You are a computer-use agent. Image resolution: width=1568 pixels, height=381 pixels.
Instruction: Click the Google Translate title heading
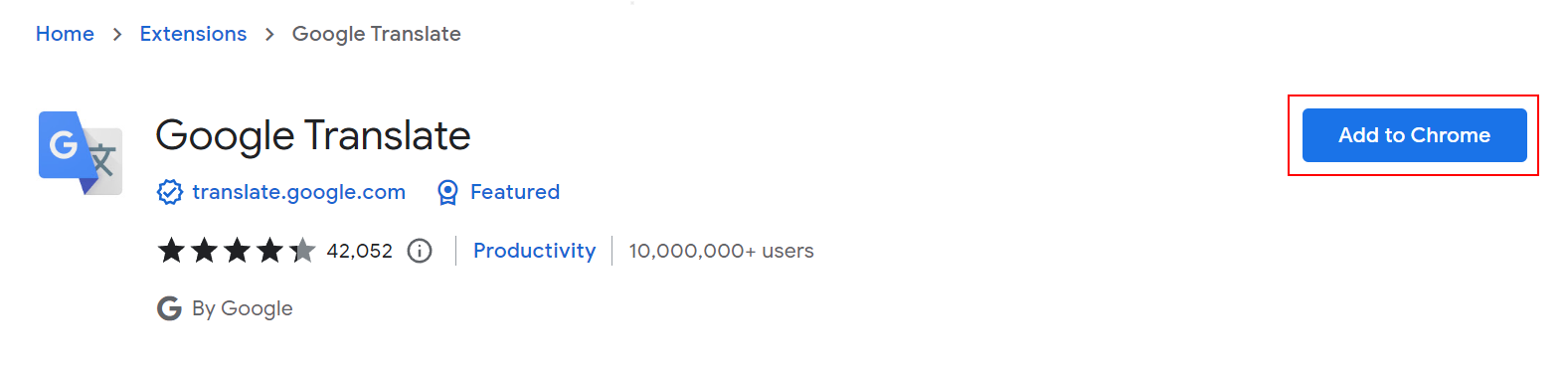313,135
